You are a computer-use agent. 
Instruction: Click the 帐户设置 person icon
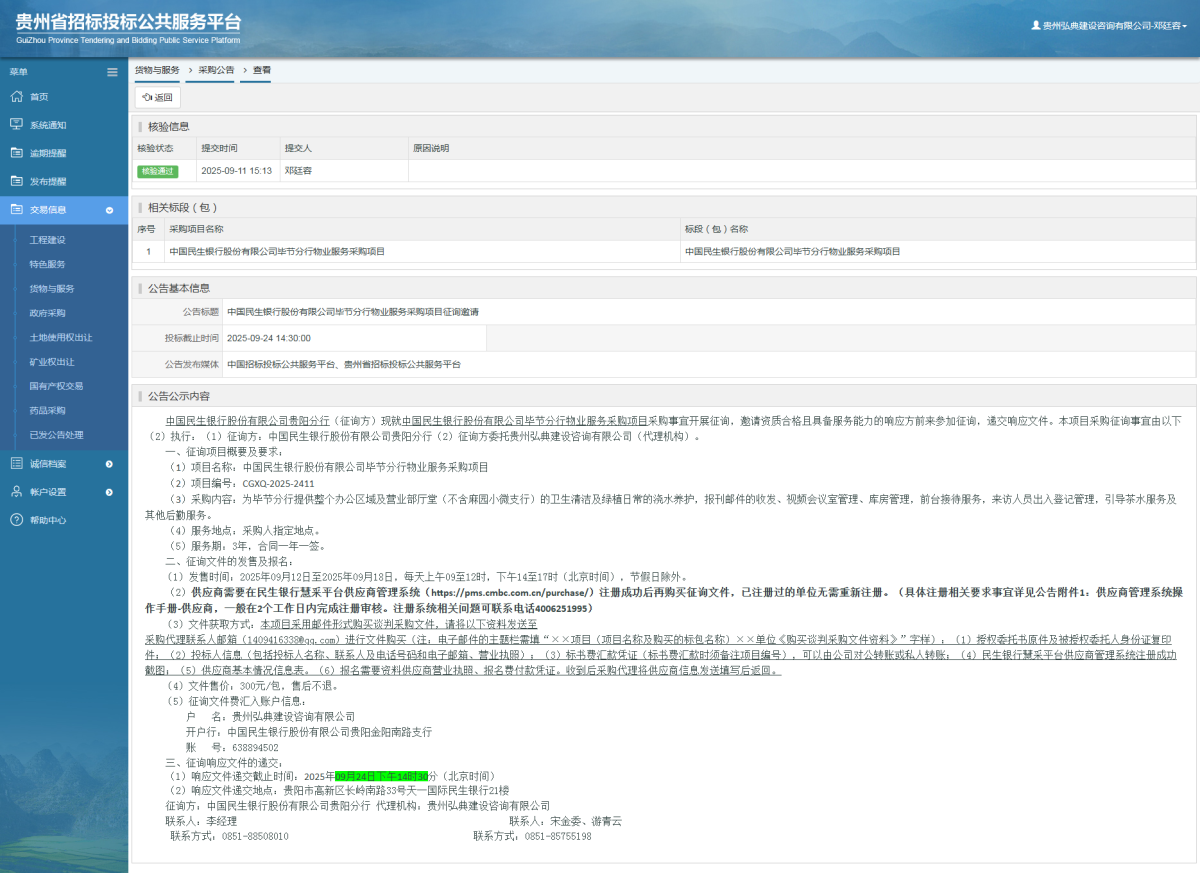tap(17, 491)
